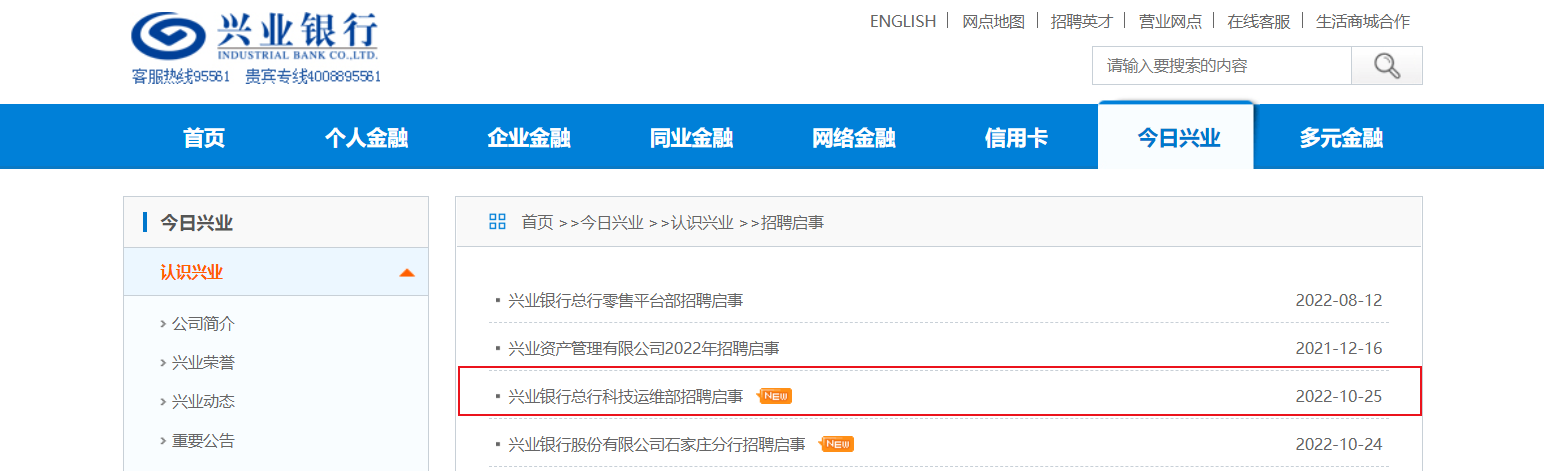Click 贵宾专线4008895561 text
Viewport: 1544px width, 471px height.
pyautogui.click(x=313, y=76)
